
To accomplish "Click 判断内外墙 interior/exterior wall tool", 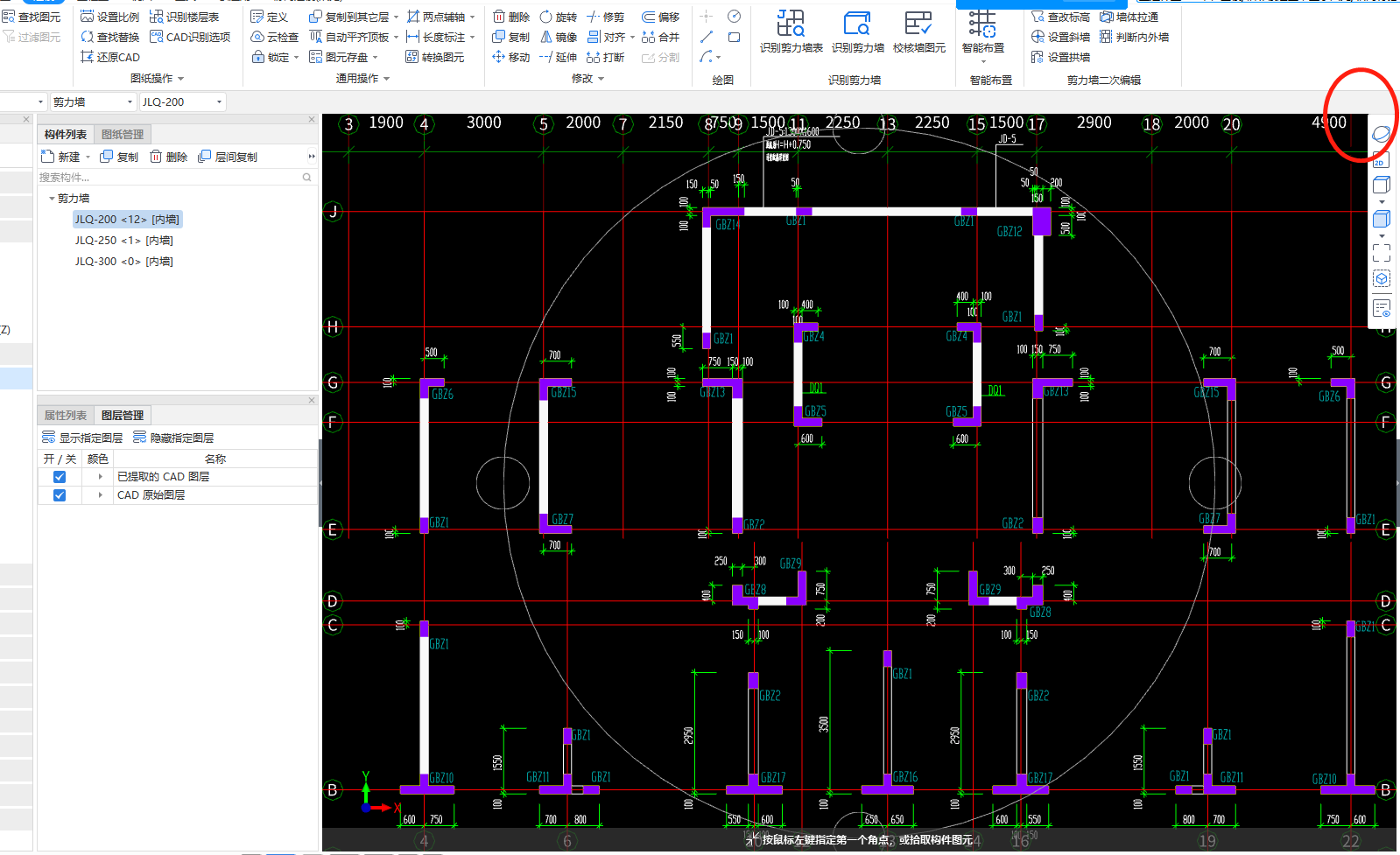I will point(1134,37).
